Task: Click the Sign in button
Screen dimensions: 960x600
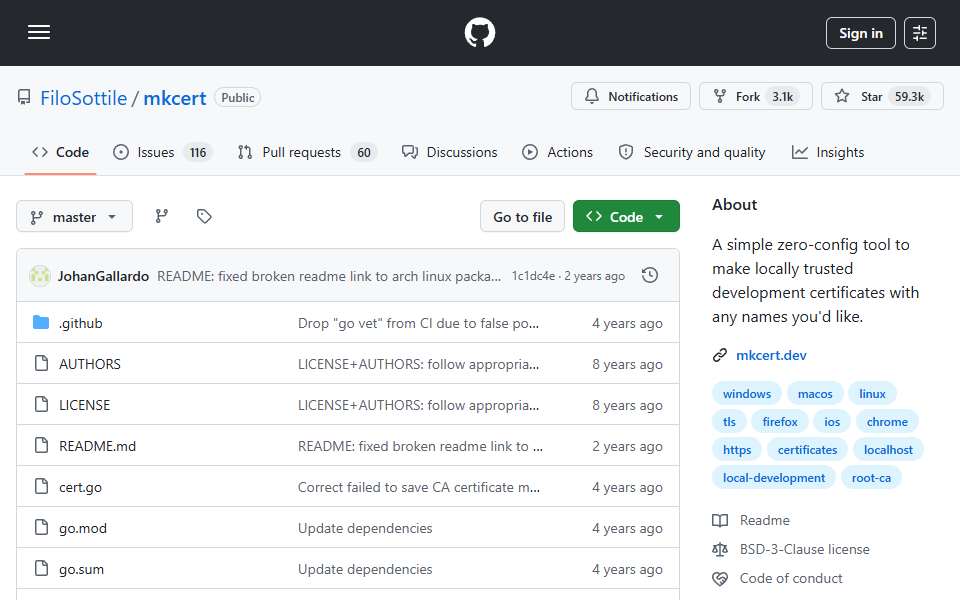Action: tap(860, 33)
